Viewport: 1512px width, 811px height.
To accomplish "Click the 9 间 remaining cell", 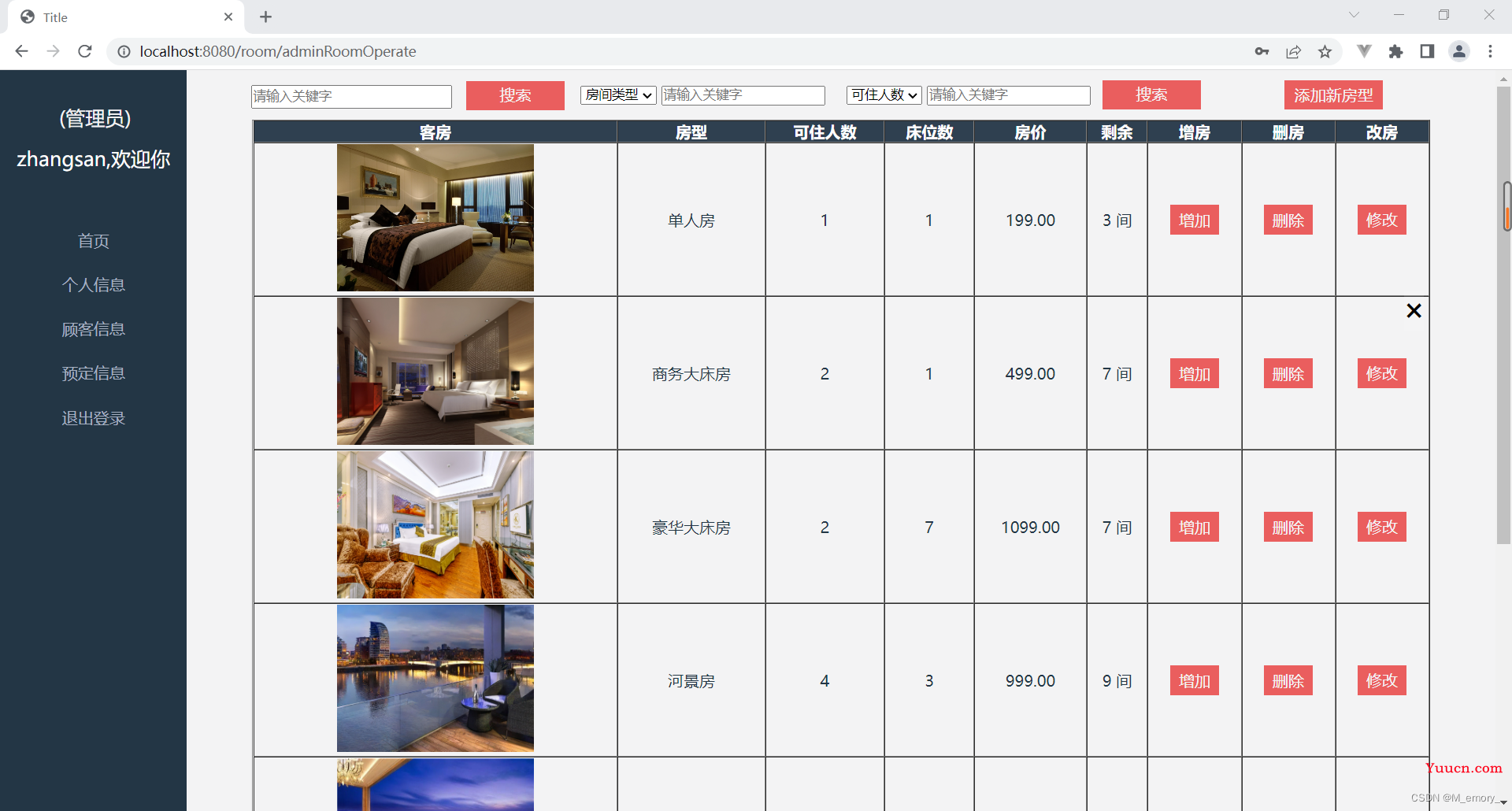I will tap(1117, 680).
